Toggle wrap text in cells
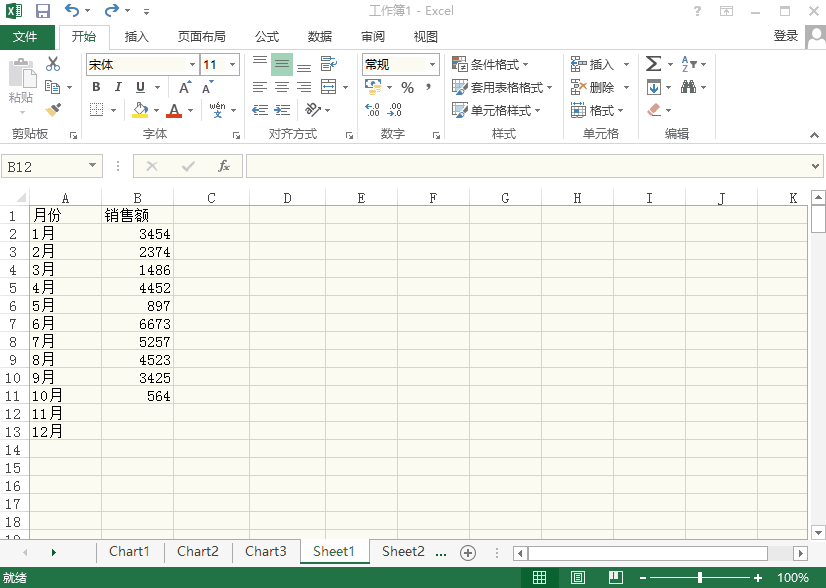826x588 pixels. coord(329,64)
